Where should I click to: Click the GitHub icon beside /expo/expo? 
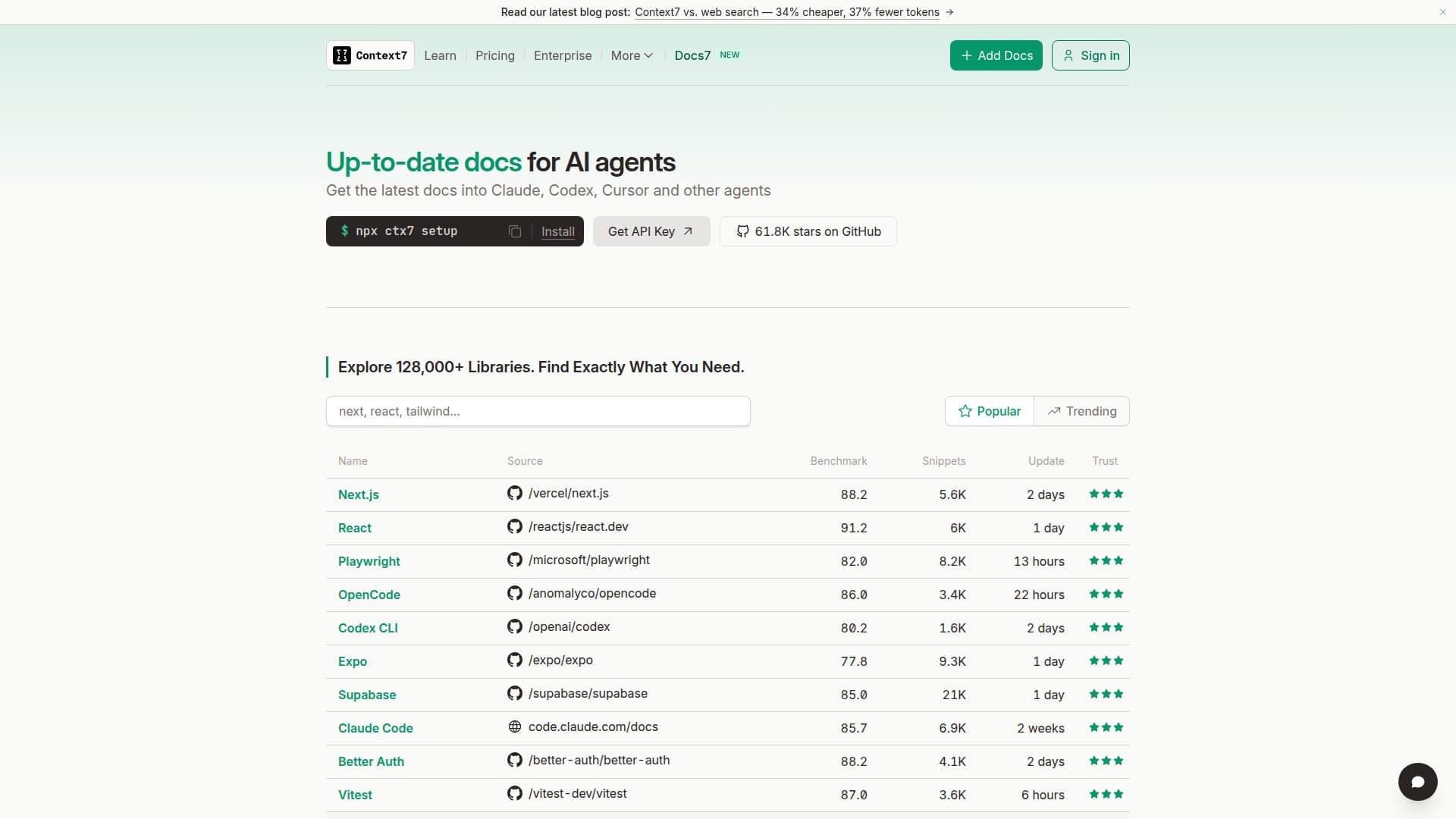[x=515, y=660]
